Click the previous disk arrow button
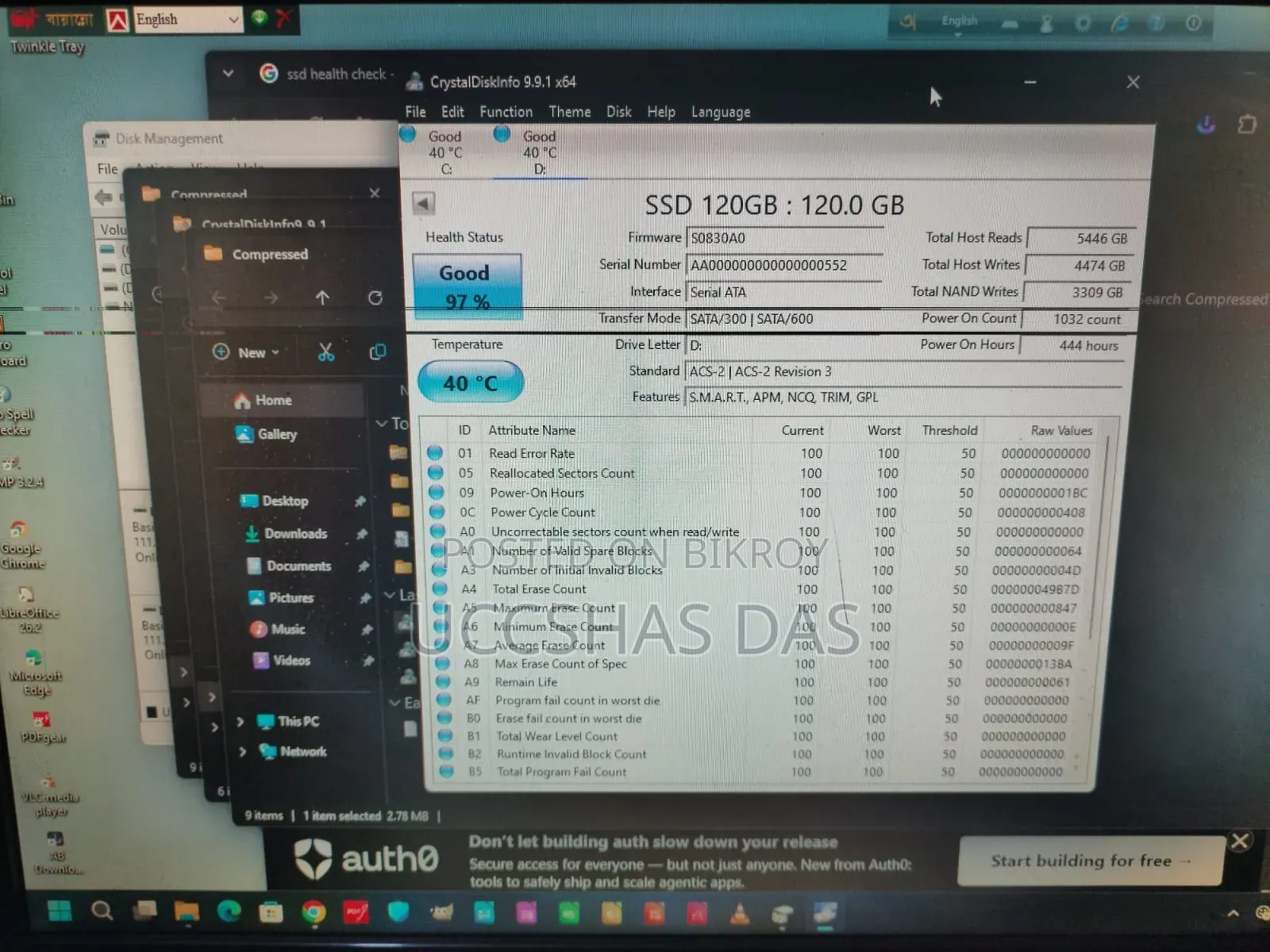The height and width of the screenshot is (952, 1270). pyautogui.click(x=423, y=204)
